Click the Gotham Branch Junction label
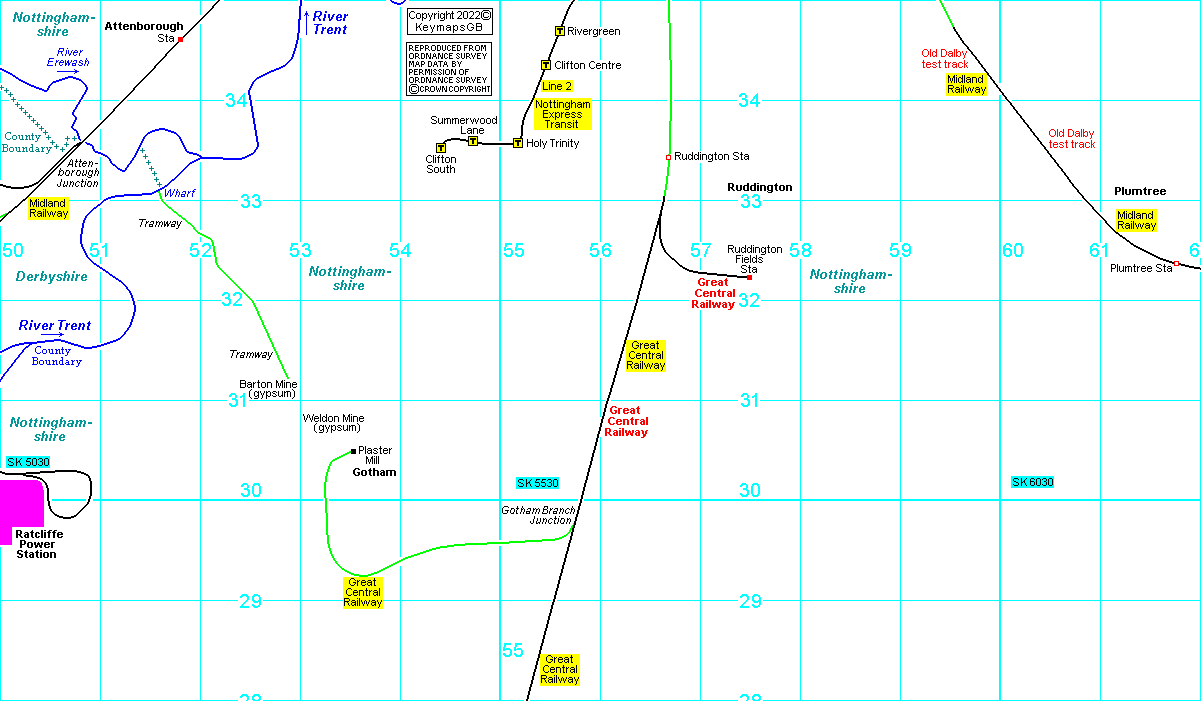Viewport: 1201px width, 701px height. 538,515
